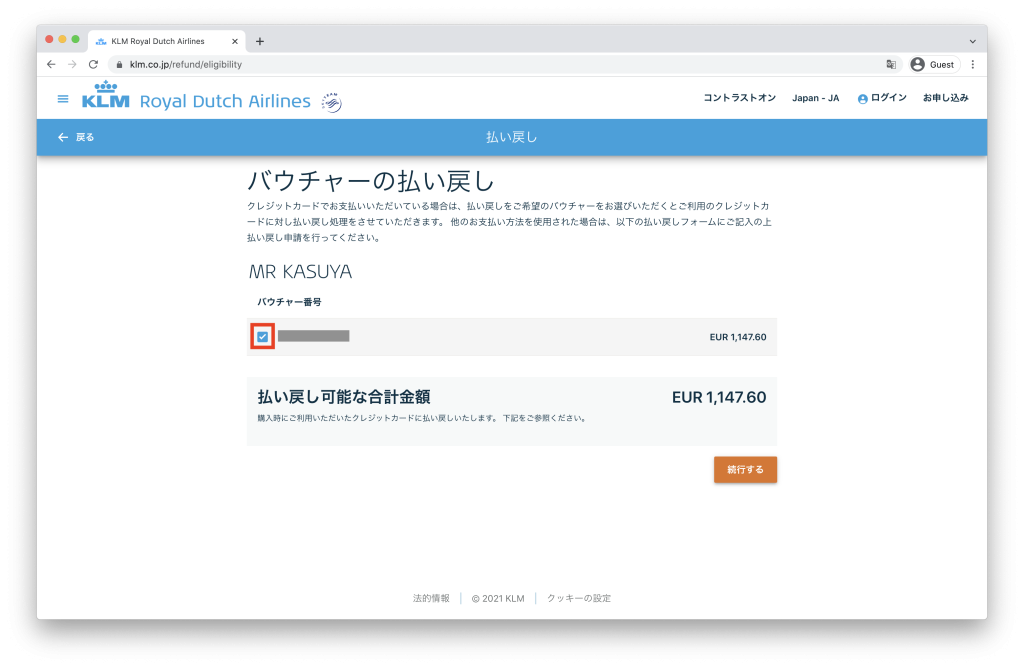Click 戻る back link in blue bar
Image resolution: width=1024 pixels, height=668 pixels.
pyautogui.click(x=76, y=137)
